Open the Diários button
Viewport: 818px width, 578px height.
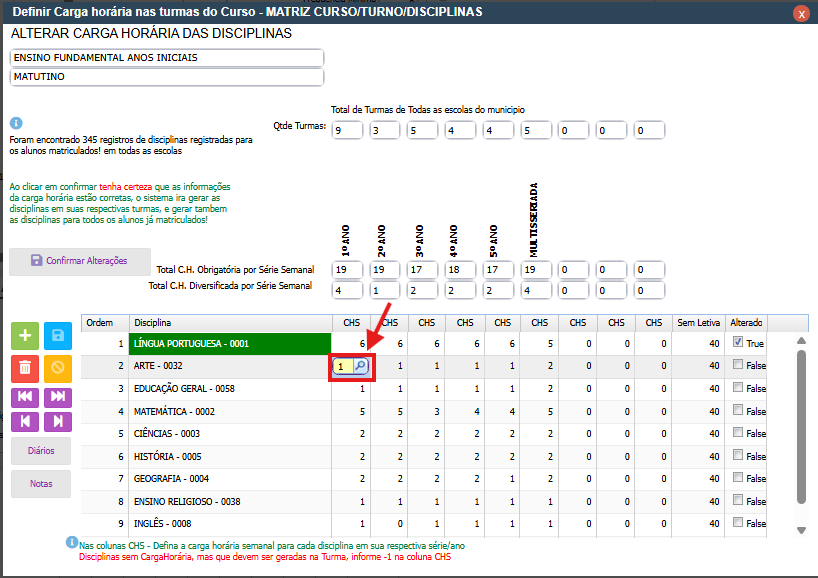41,451
